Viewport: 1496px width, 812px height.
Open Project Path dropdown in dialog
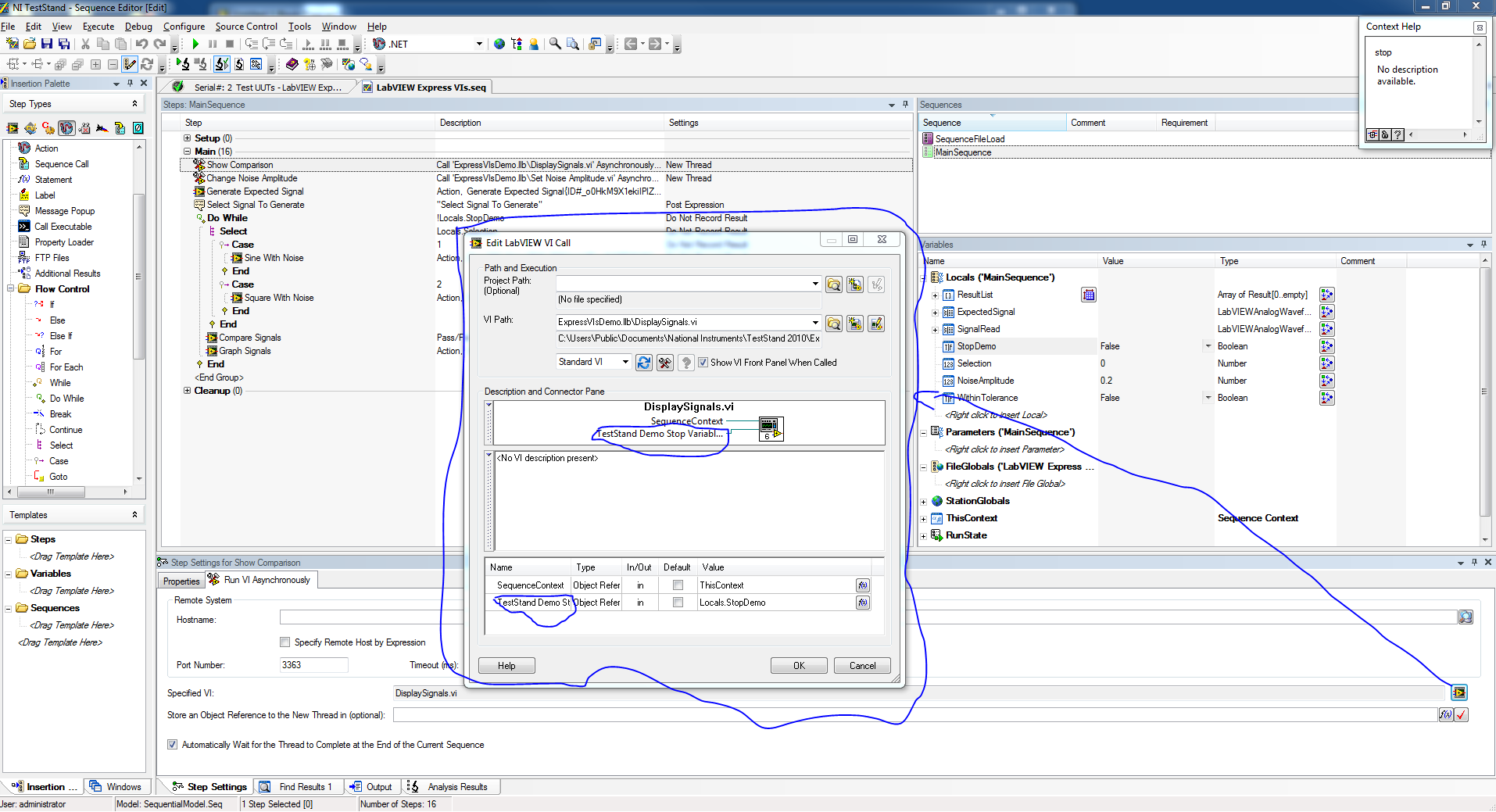pyautogui.click(x=815, y=284)
